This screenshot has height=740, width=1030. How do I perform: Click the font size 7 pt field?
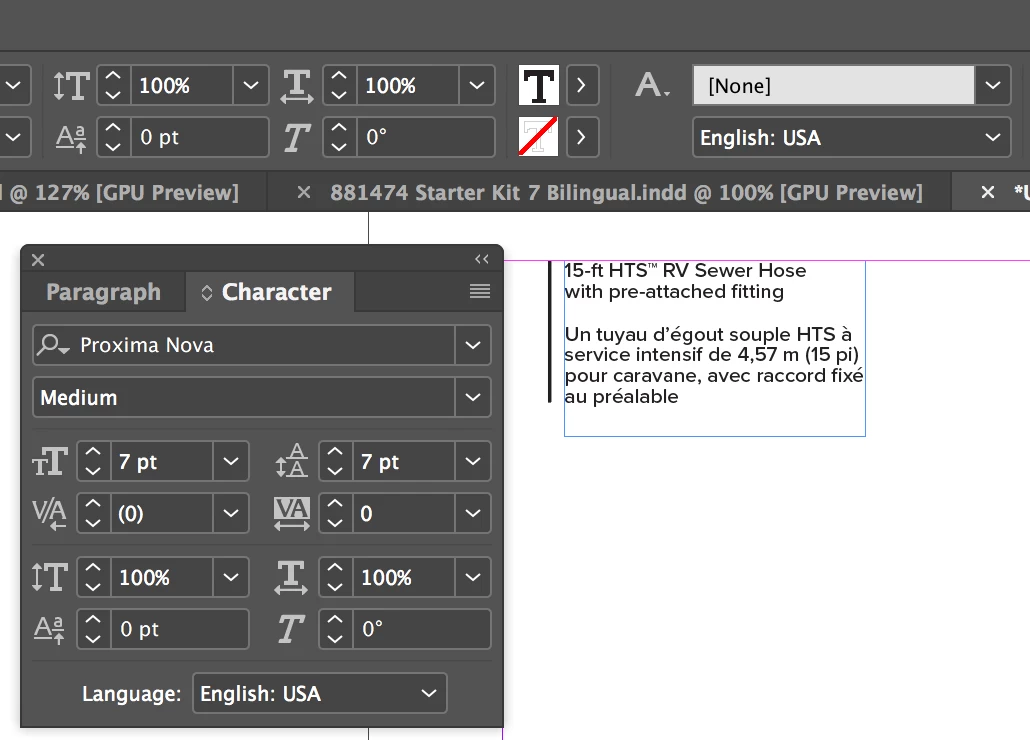(162, 462)
